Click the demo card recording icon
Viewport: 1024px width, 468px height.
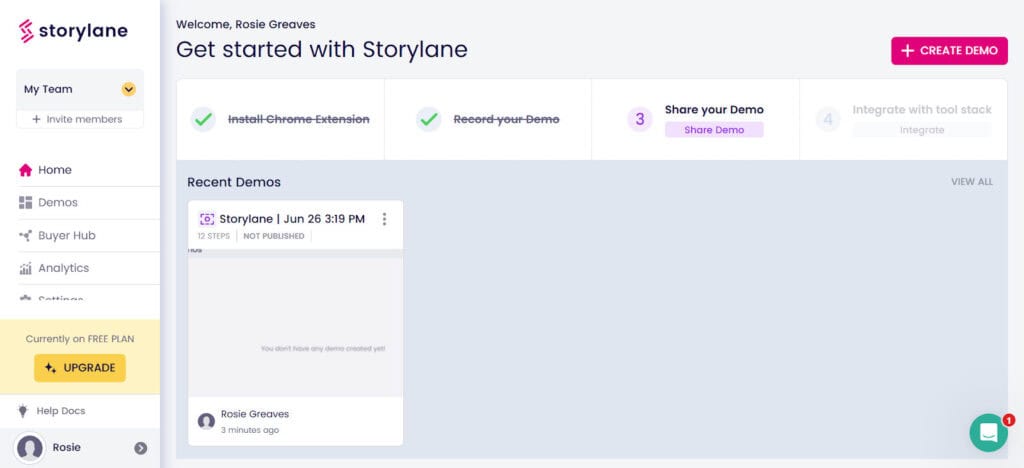(207, 219)
